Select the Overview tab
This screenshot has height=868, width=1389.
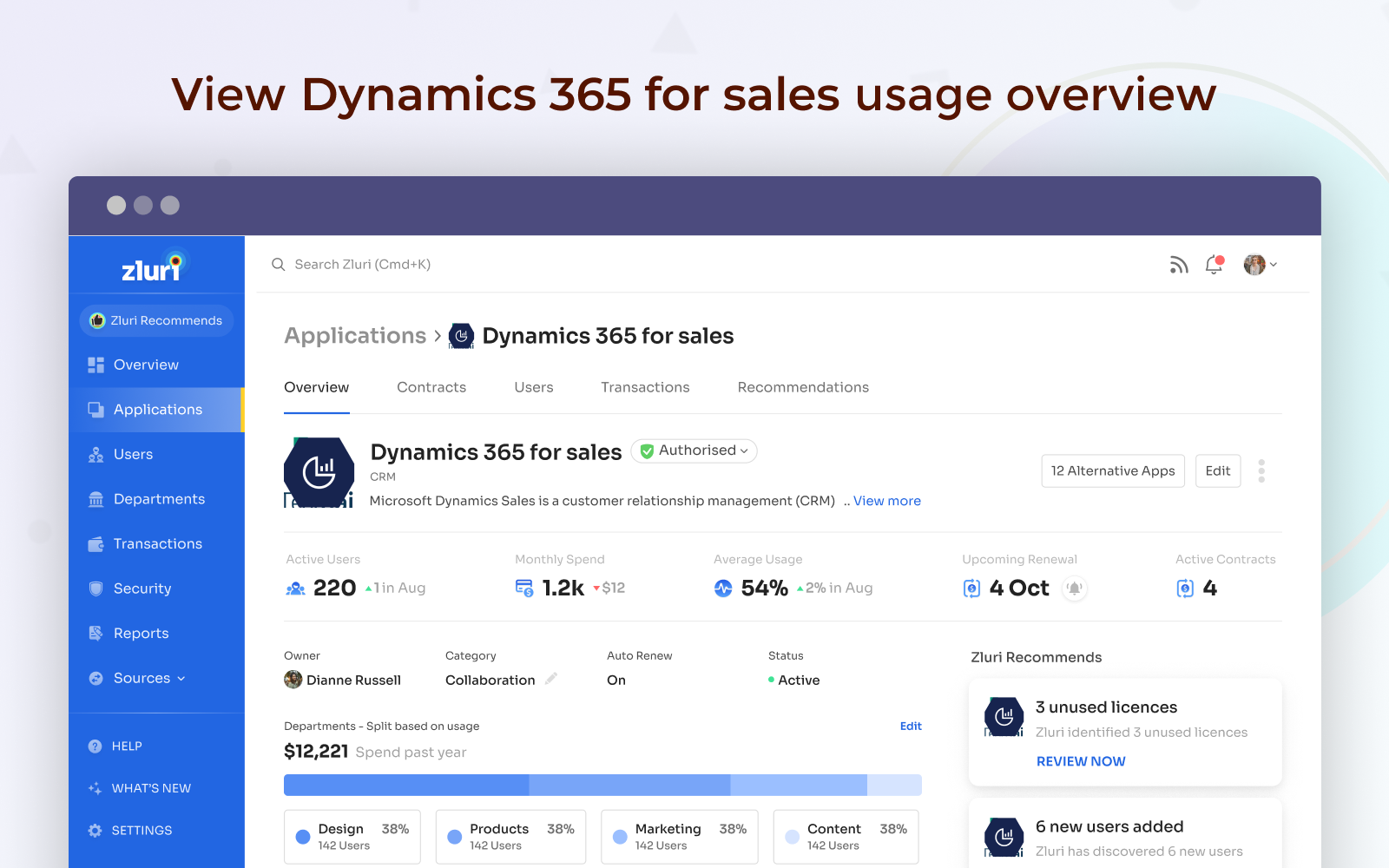click(316, 388)
